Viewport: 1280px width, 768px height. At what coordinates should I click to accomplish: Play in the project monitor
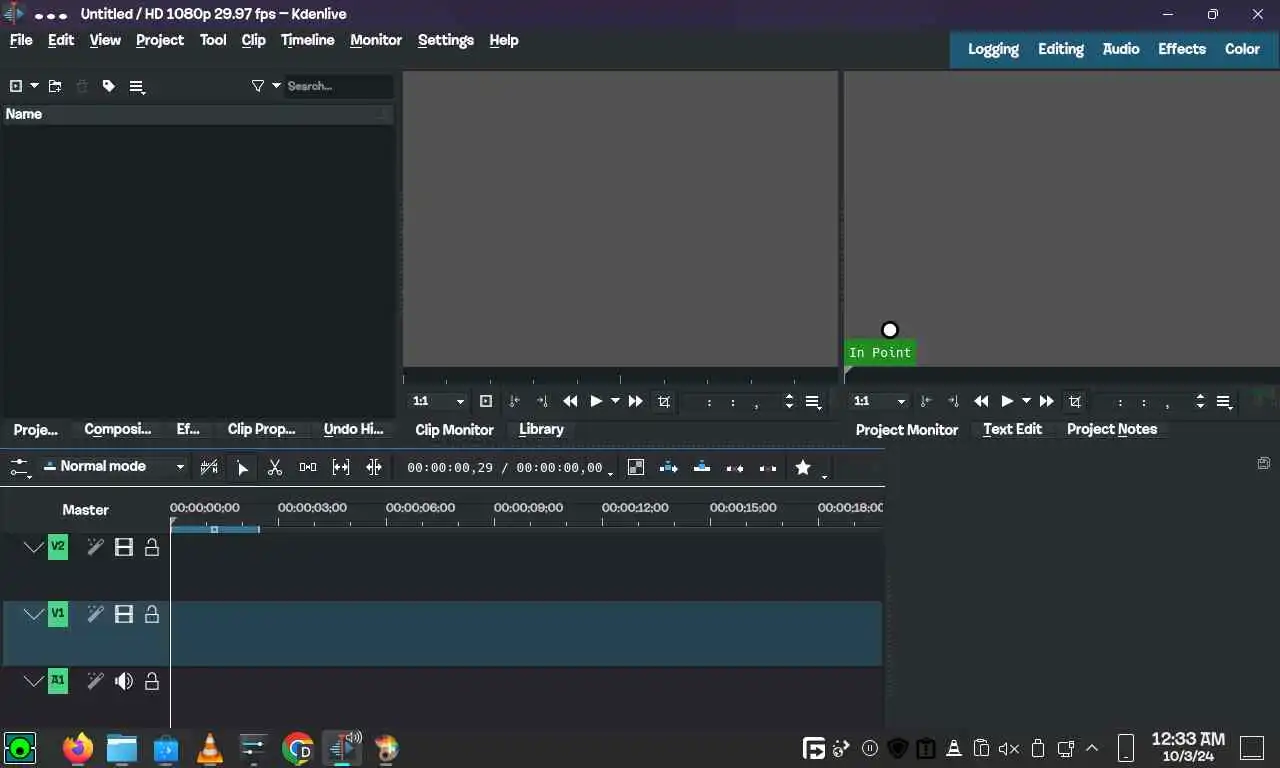tap(1007, 401)
